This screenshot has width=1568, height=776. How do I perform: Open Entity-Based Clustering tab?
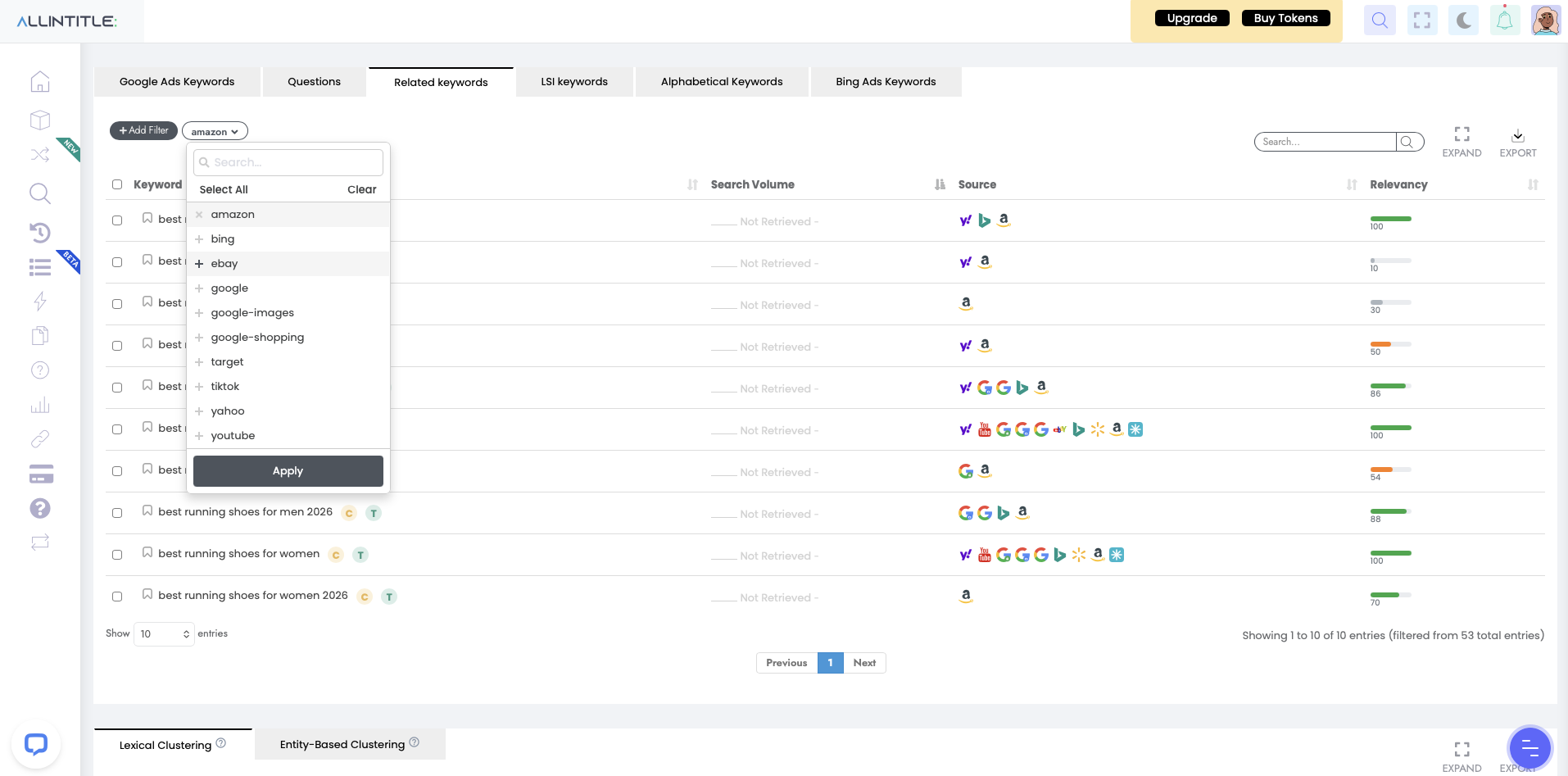pyautogui.click(x=350, y=744)
